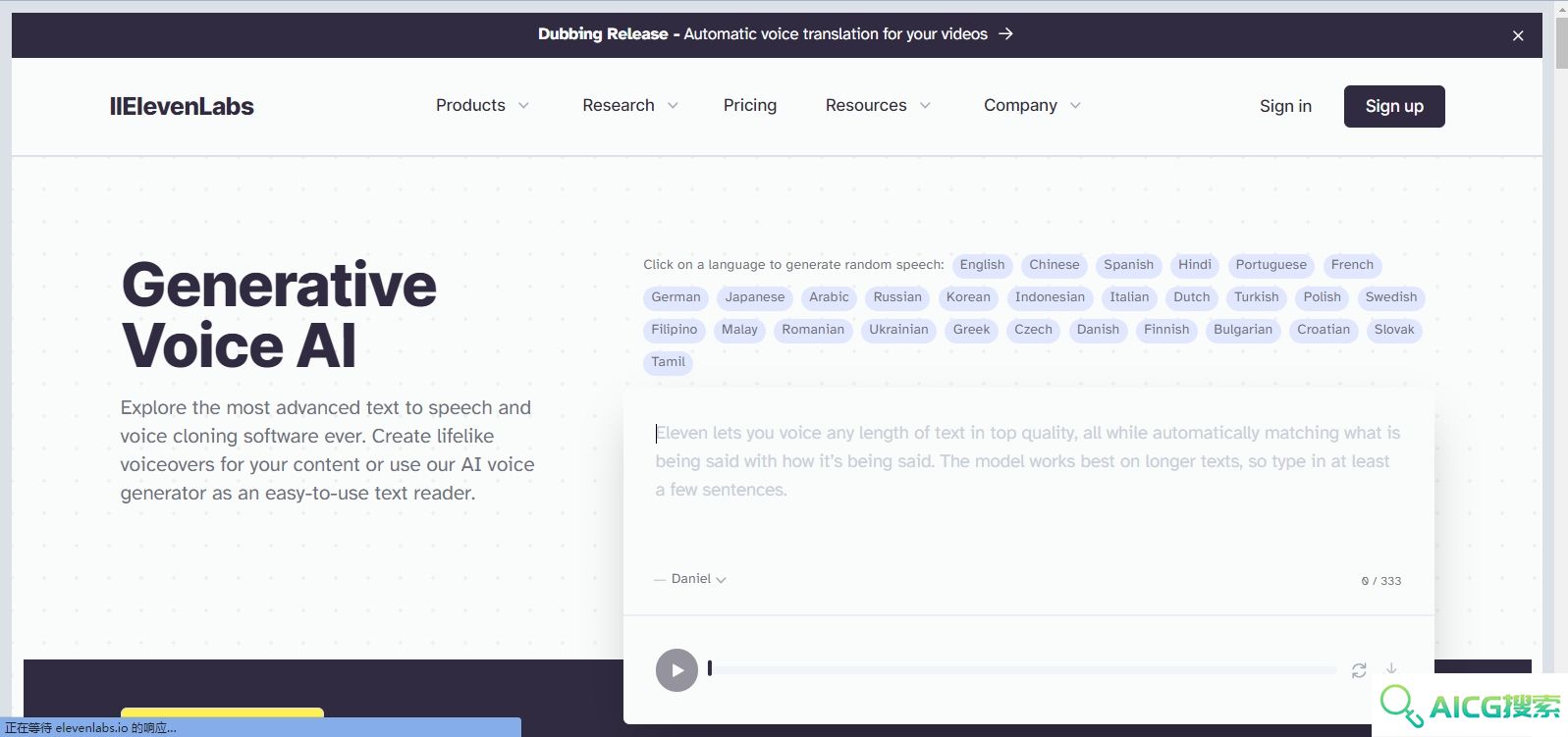The height and width of the screenshot is (737, 1568).
Task: Play the generated speech audio
Action: pyautogui.click(x=676, y=670)
